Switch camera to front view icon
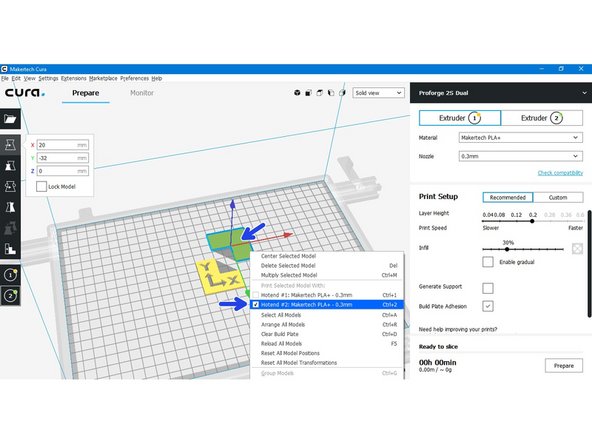This screenshot has width=592, height=444. pyautogui.click(x=308, y=93)
